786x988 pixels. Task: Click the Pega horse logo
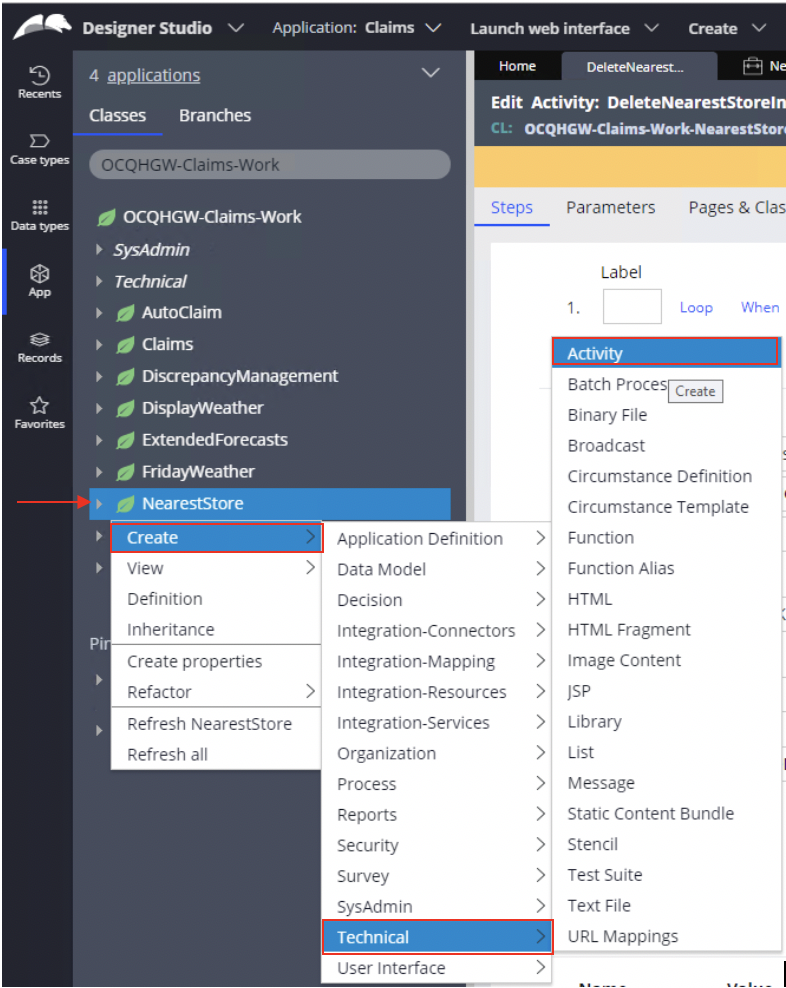[x=42, y=27]
